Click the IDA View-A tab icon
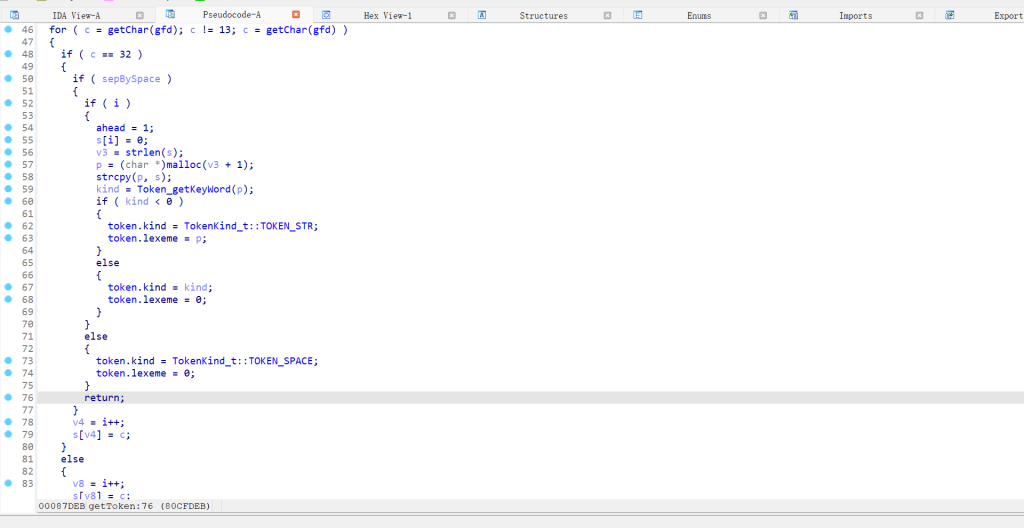Viewport: 1024px width, 528px height. click(x=15, y=15)
